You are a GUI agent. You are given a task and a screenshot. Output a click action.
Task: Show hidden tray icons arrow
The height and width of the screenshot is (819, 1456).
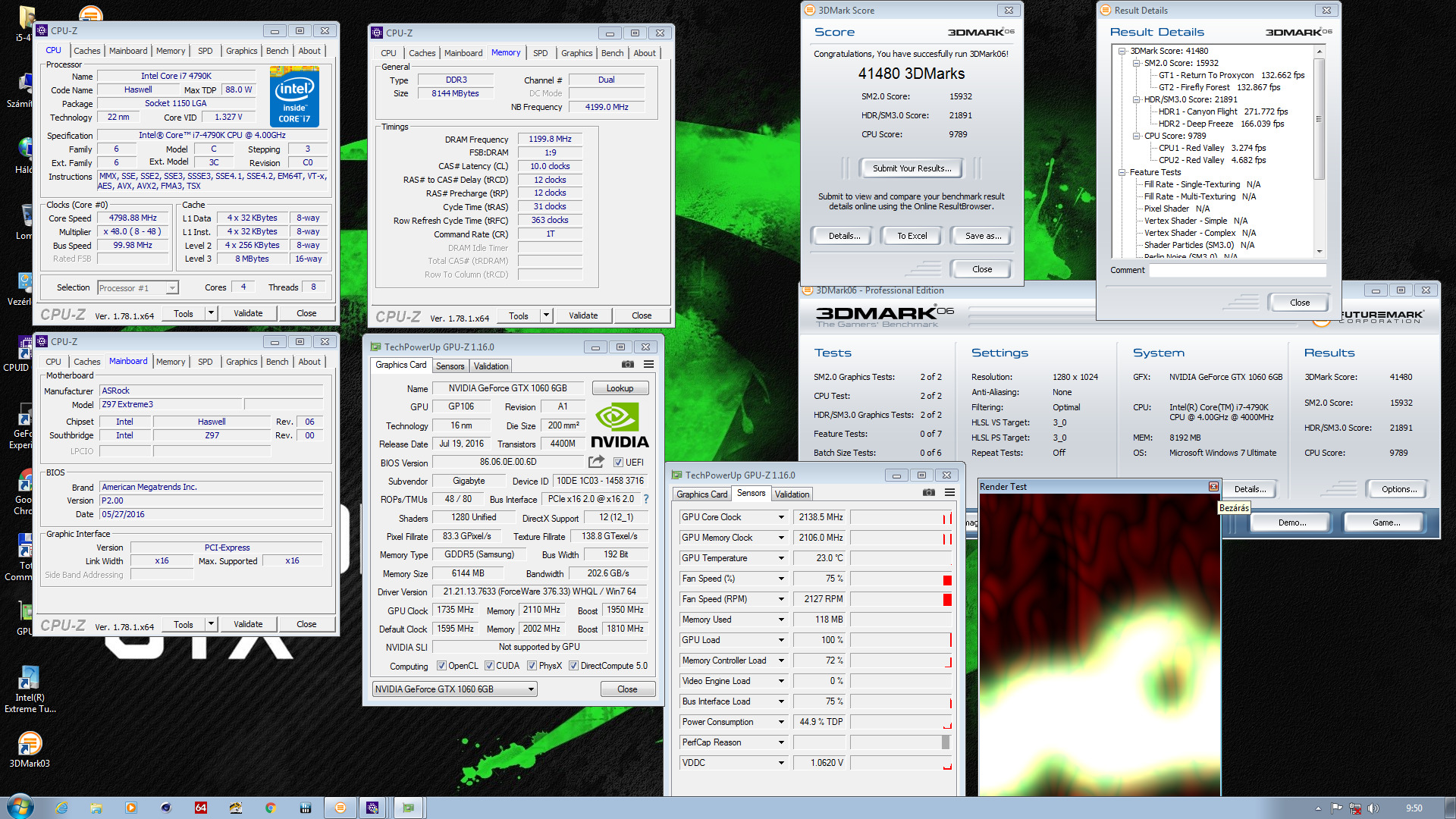(x=1318, y=808)
